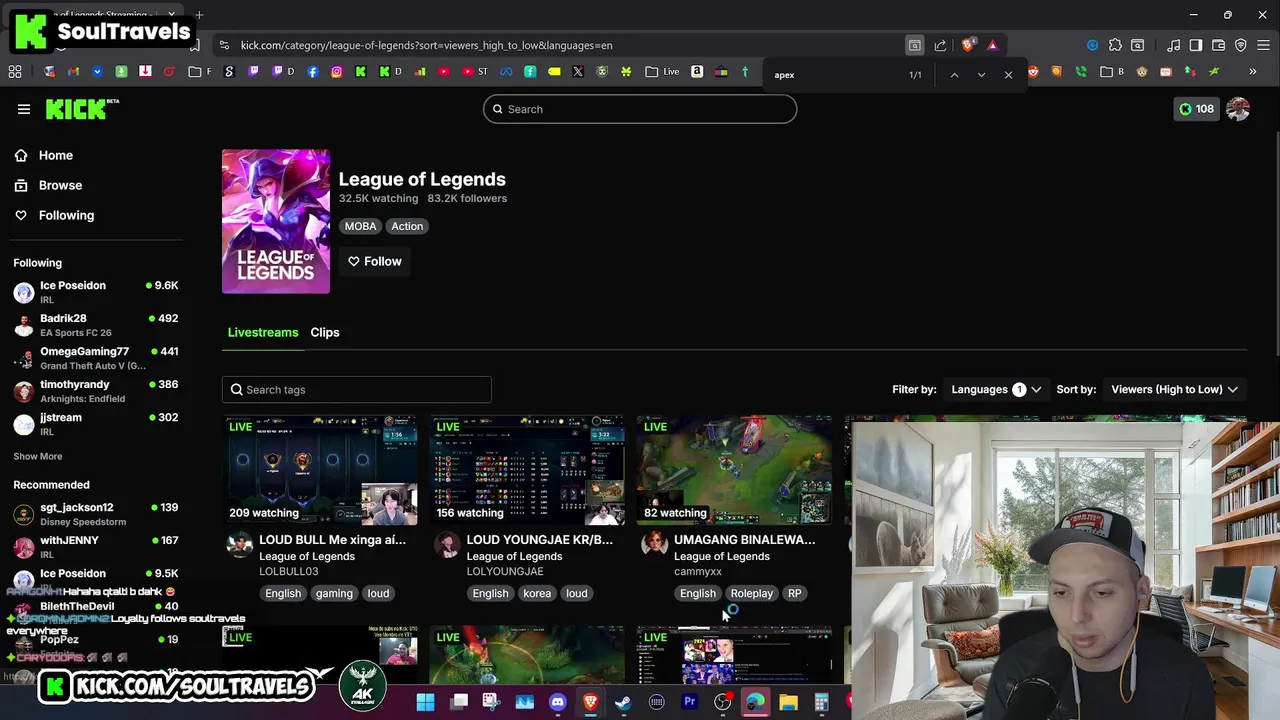Open the Following page
Image resolution: width=1280 pixels, height=720 pixels.
66,215
